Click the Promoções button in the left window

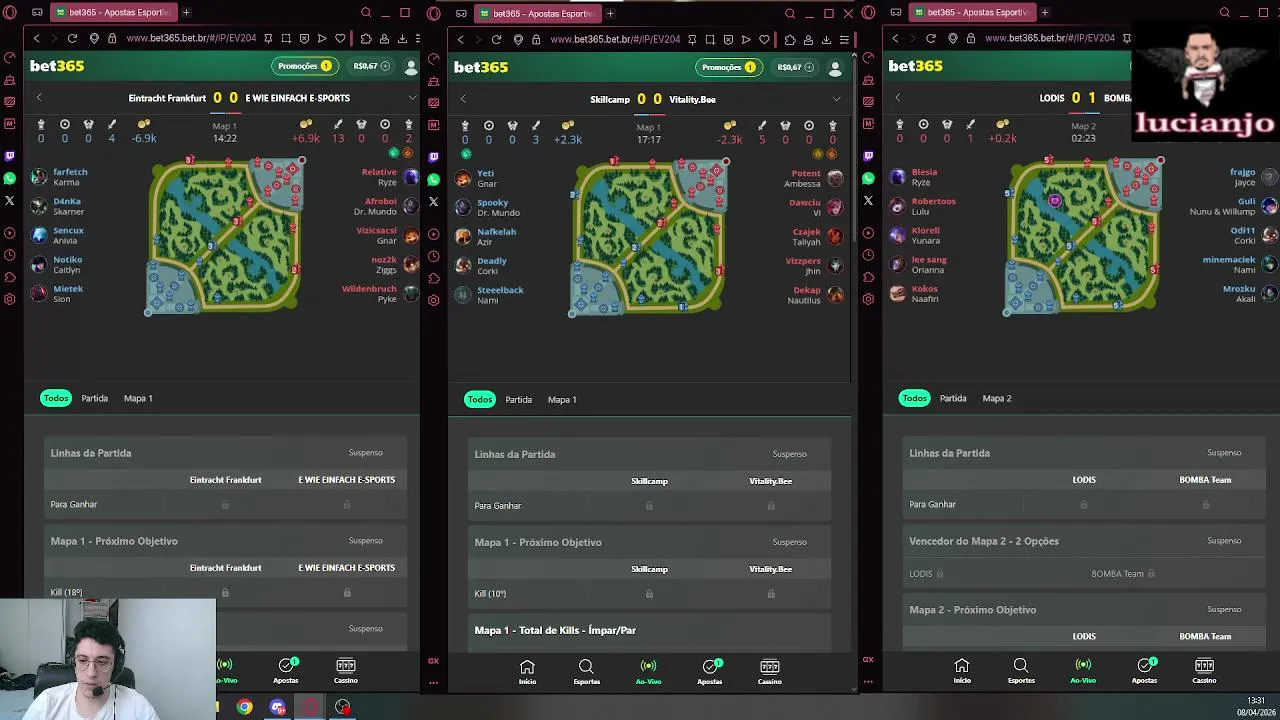(305, 66)
